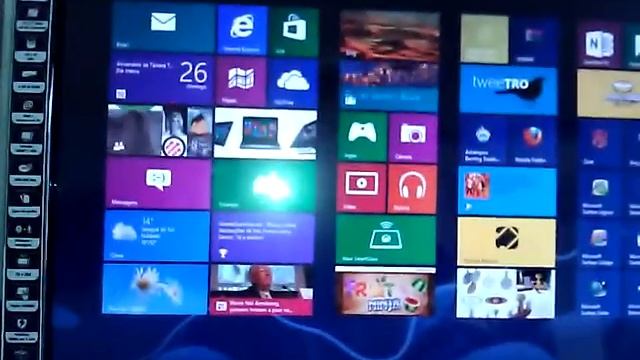Open the tile with the white robot icon beside Firefox
The height and width of the screenshot is (360, 640).
pyautogui.click(x=483, y=140)
